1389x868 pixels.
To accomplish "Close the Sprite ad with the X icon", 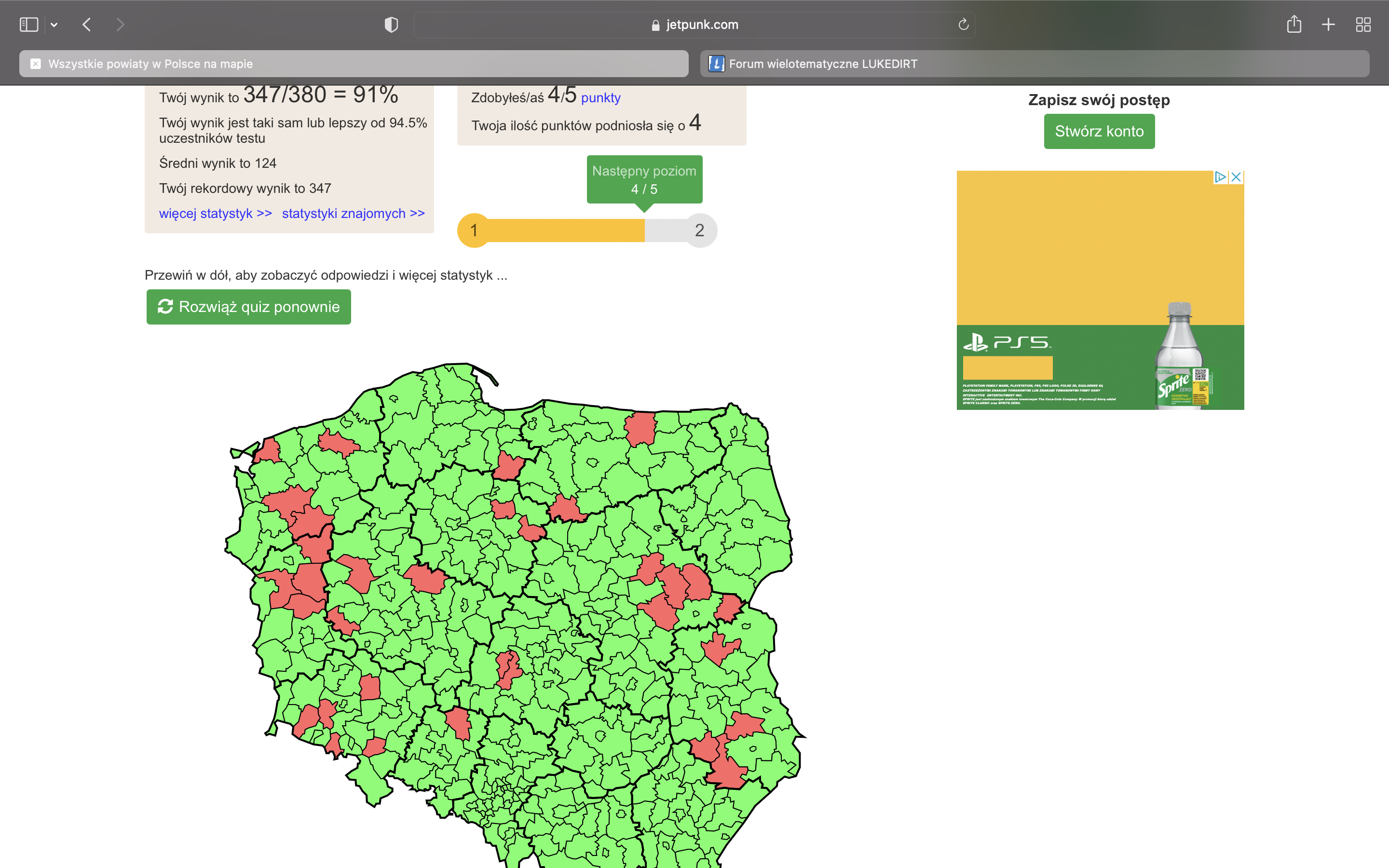I will [1236, 177].
